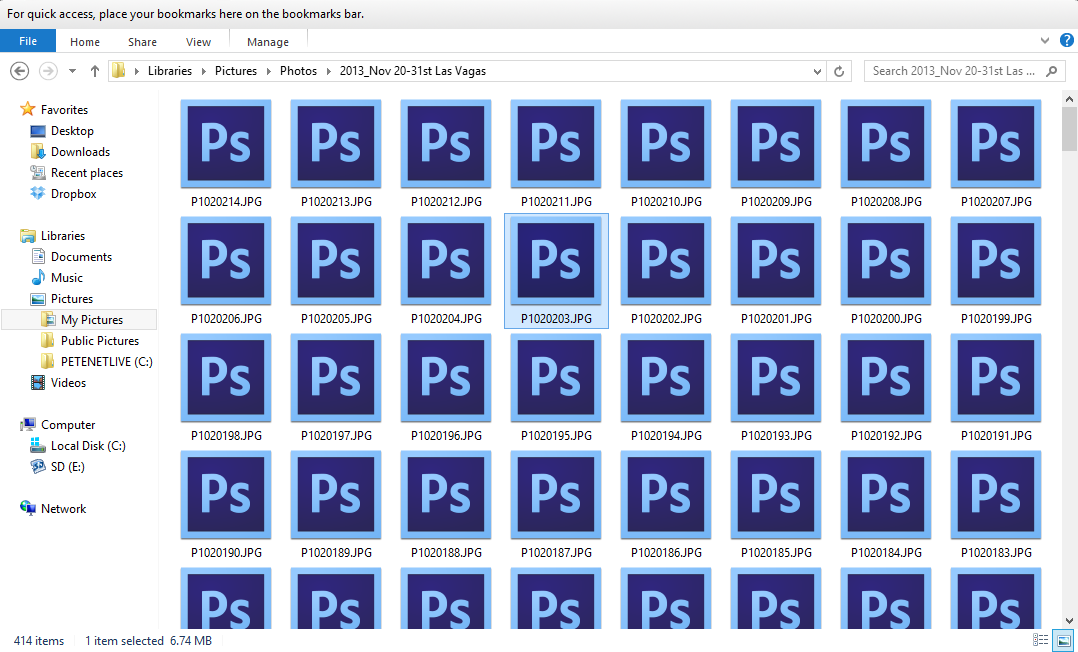Select Photos in the address breadcrumb
The height and width of the screenshot is (652, 1078).
[298, 71]
